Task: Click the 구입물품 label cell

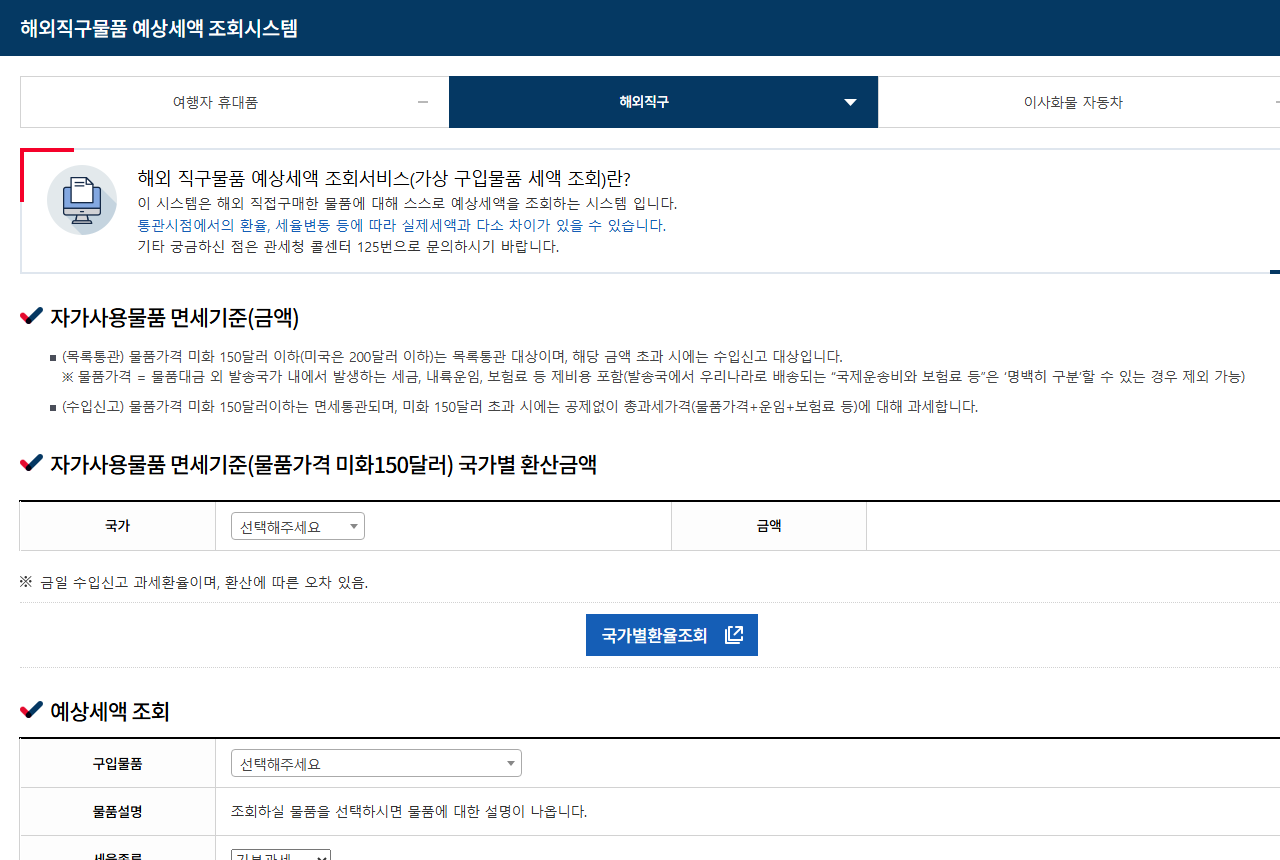Action: point(118,763)
